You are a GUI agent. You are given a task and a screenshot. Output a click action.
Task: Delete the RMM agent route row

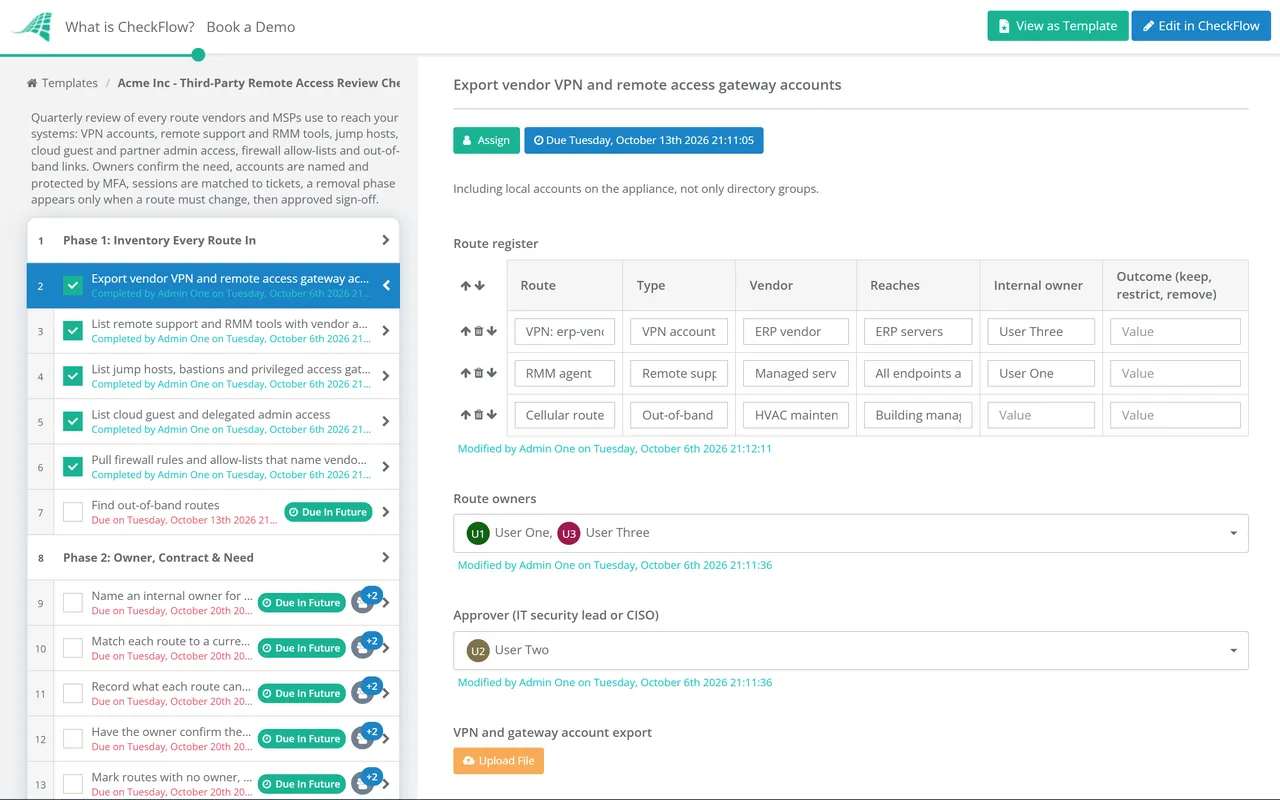[478, 373]
